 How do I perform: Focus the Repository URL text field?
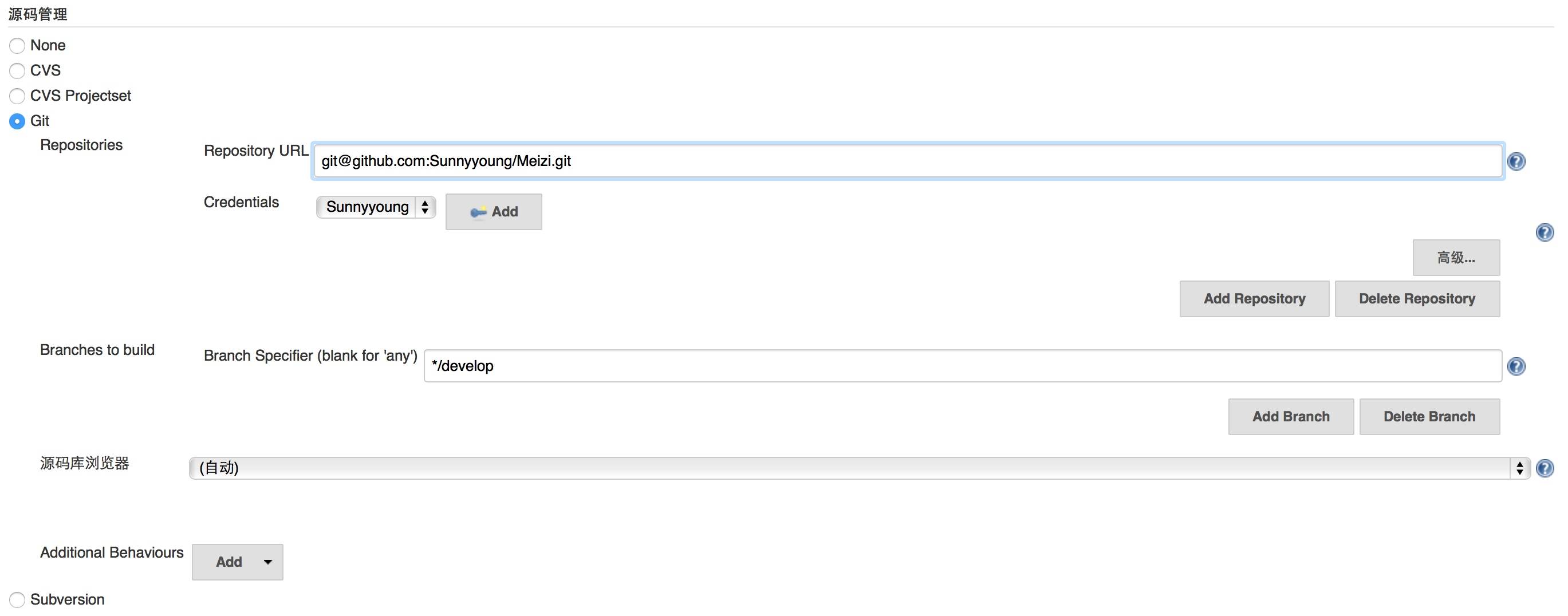907,161
